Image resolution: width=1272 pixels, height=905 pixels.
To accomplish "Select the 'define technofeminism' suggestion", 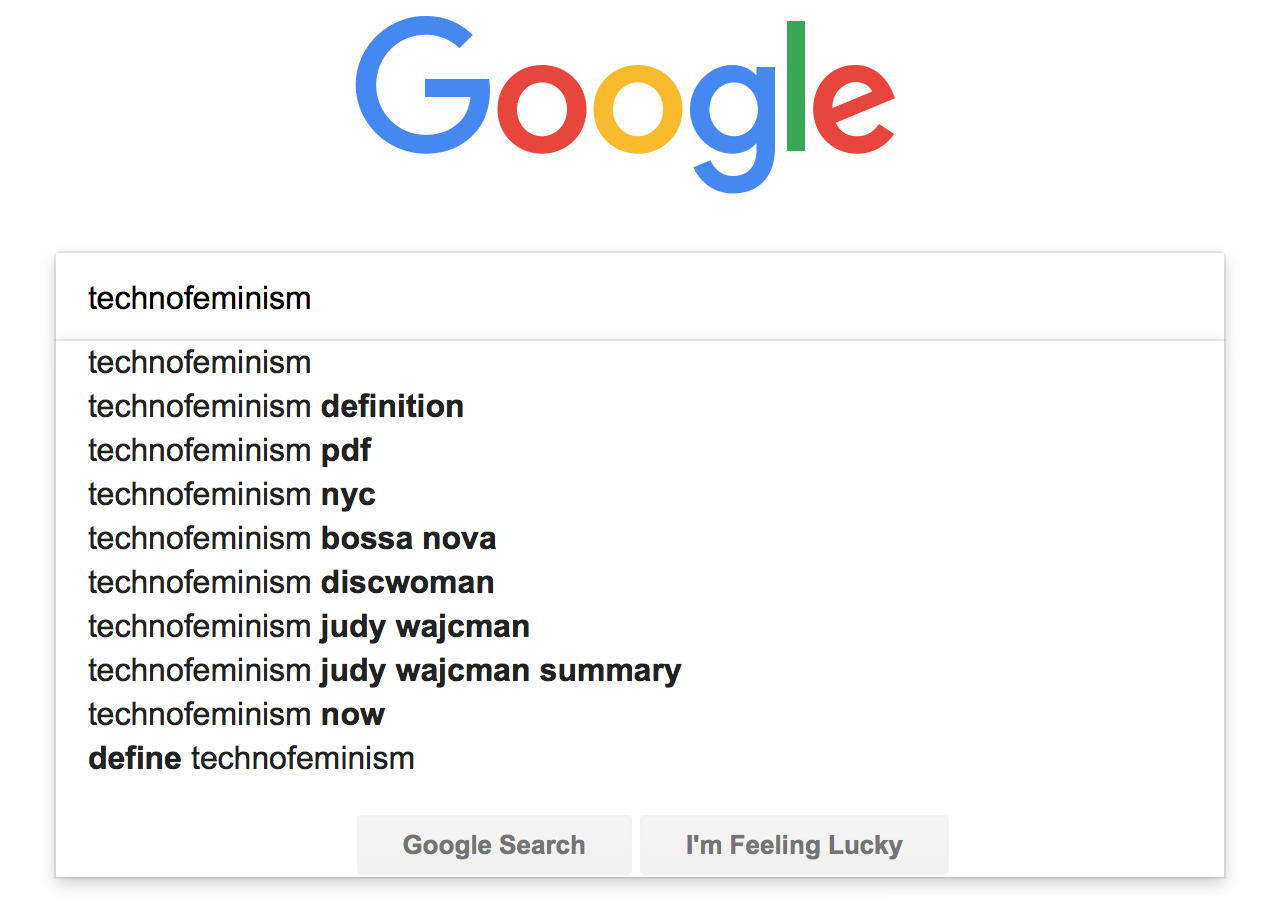I will click(x=251, y=758).
